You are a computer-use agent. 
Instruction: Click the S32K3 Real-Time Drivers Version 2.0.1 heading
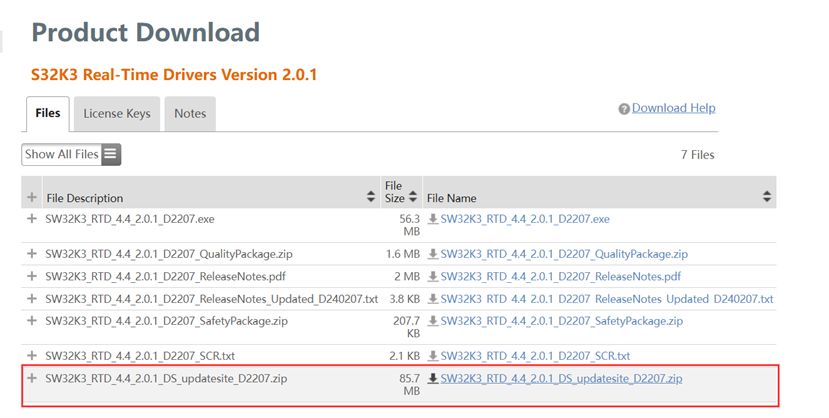(x=174, y=75)
